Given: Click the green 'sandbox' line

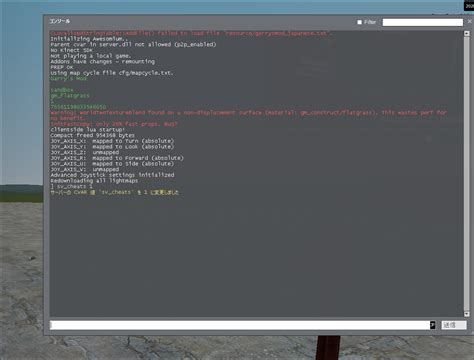Looking at the screenshot, I should [61, 90].
